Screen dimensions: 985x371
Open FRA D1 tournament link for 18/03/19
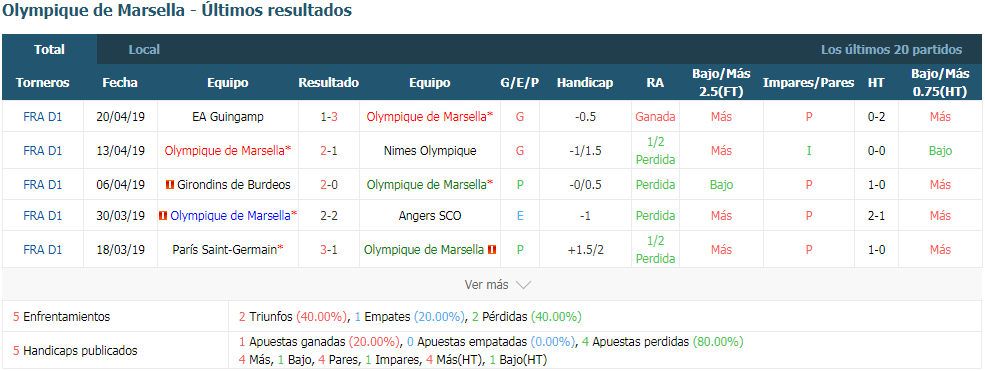[43, 249]
